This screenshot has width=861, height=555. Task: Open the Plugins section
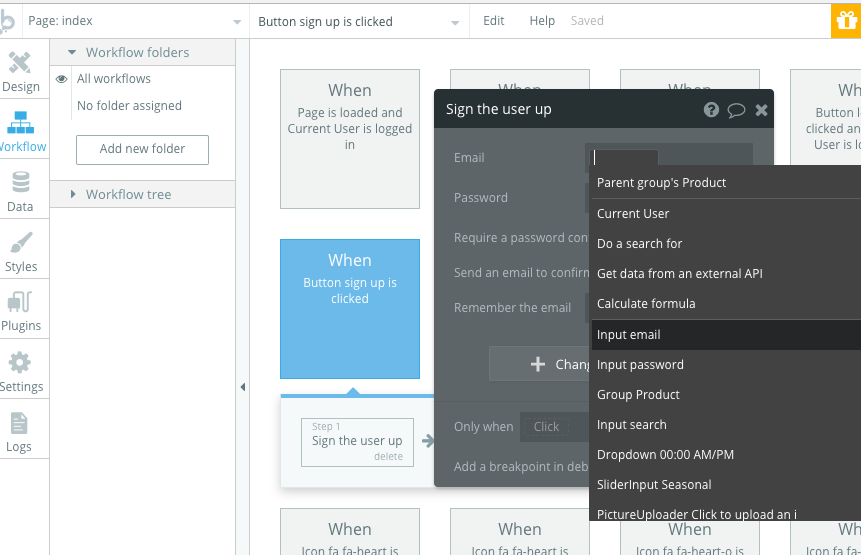[x=20, y=312]
